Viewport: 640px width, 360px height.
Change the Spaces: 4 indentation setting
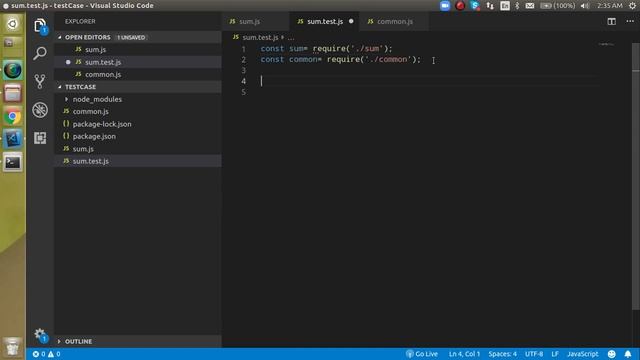(x=502, y=354)
